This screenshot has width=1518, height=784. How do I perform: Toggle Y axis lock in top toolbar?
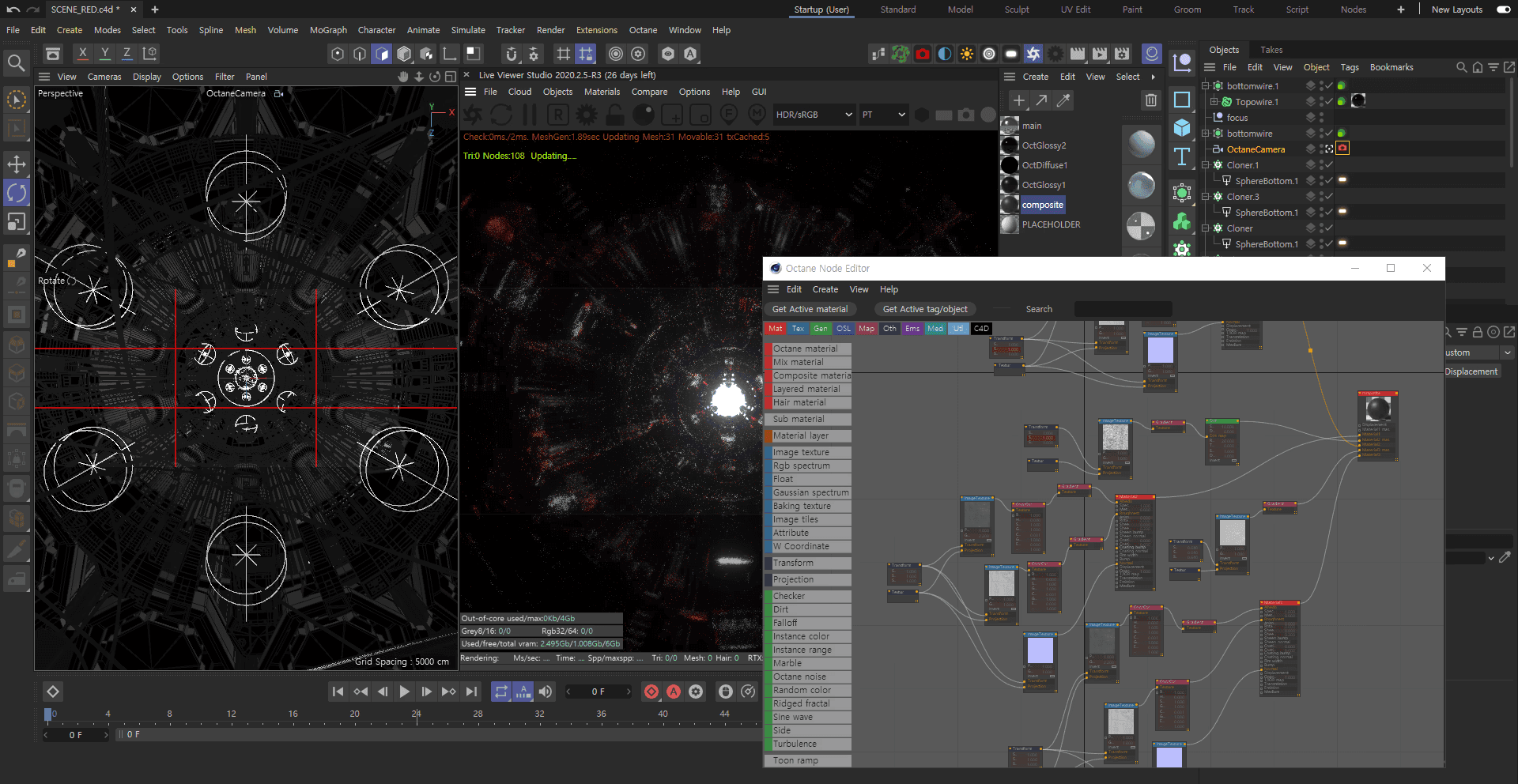click(x=104, y=53)
